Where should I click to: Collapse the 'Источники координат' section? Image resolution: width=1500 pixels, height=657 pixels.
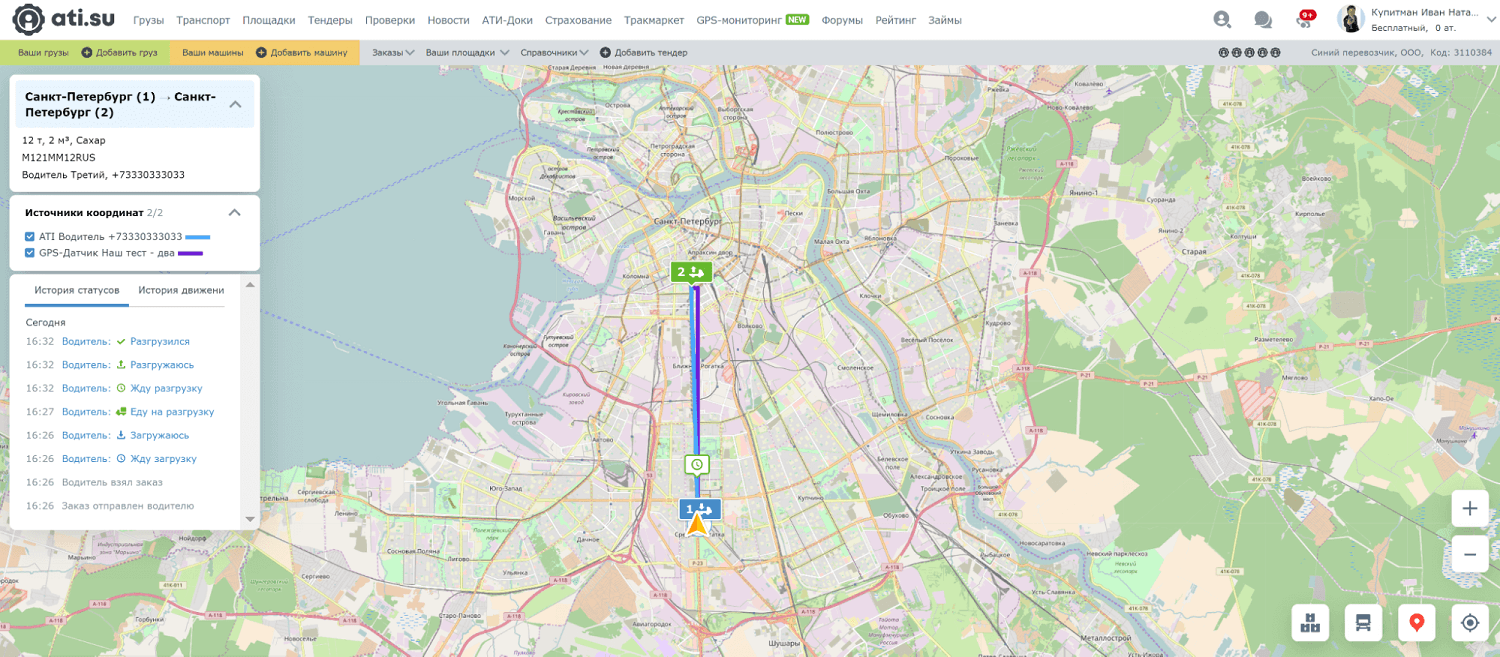235,212
